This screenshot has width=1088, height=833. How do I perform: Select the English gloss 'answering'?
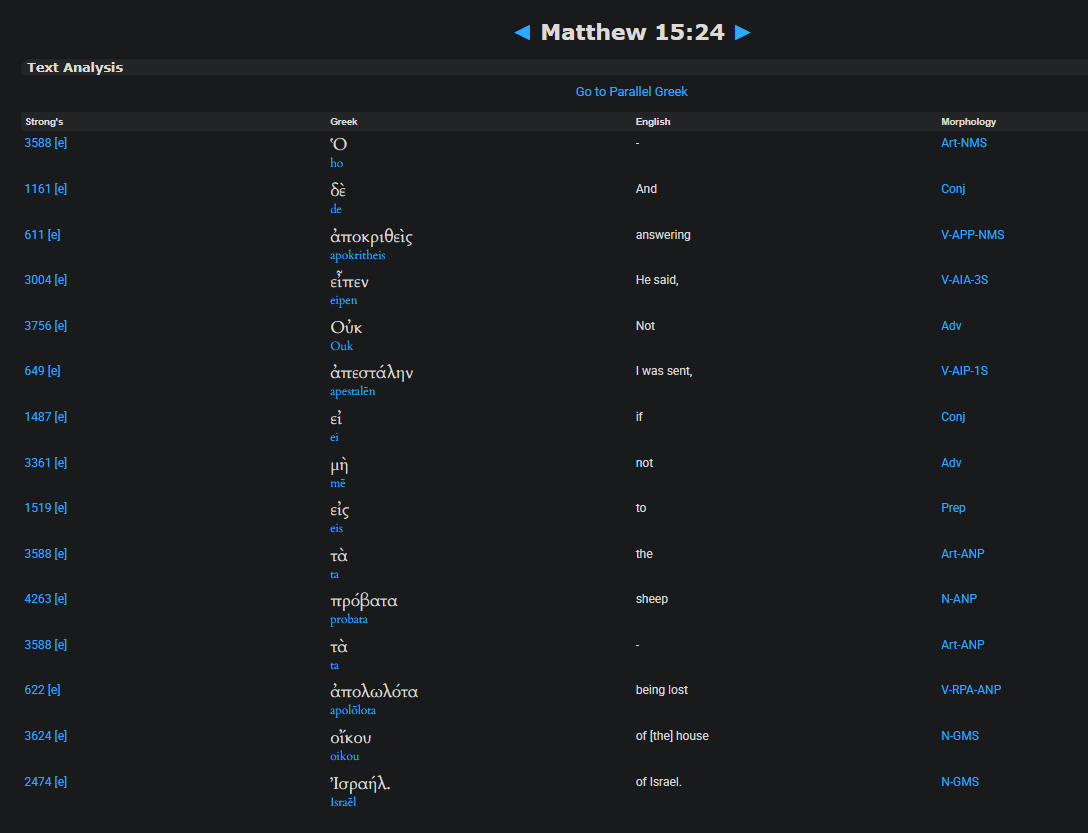(663, 235)
